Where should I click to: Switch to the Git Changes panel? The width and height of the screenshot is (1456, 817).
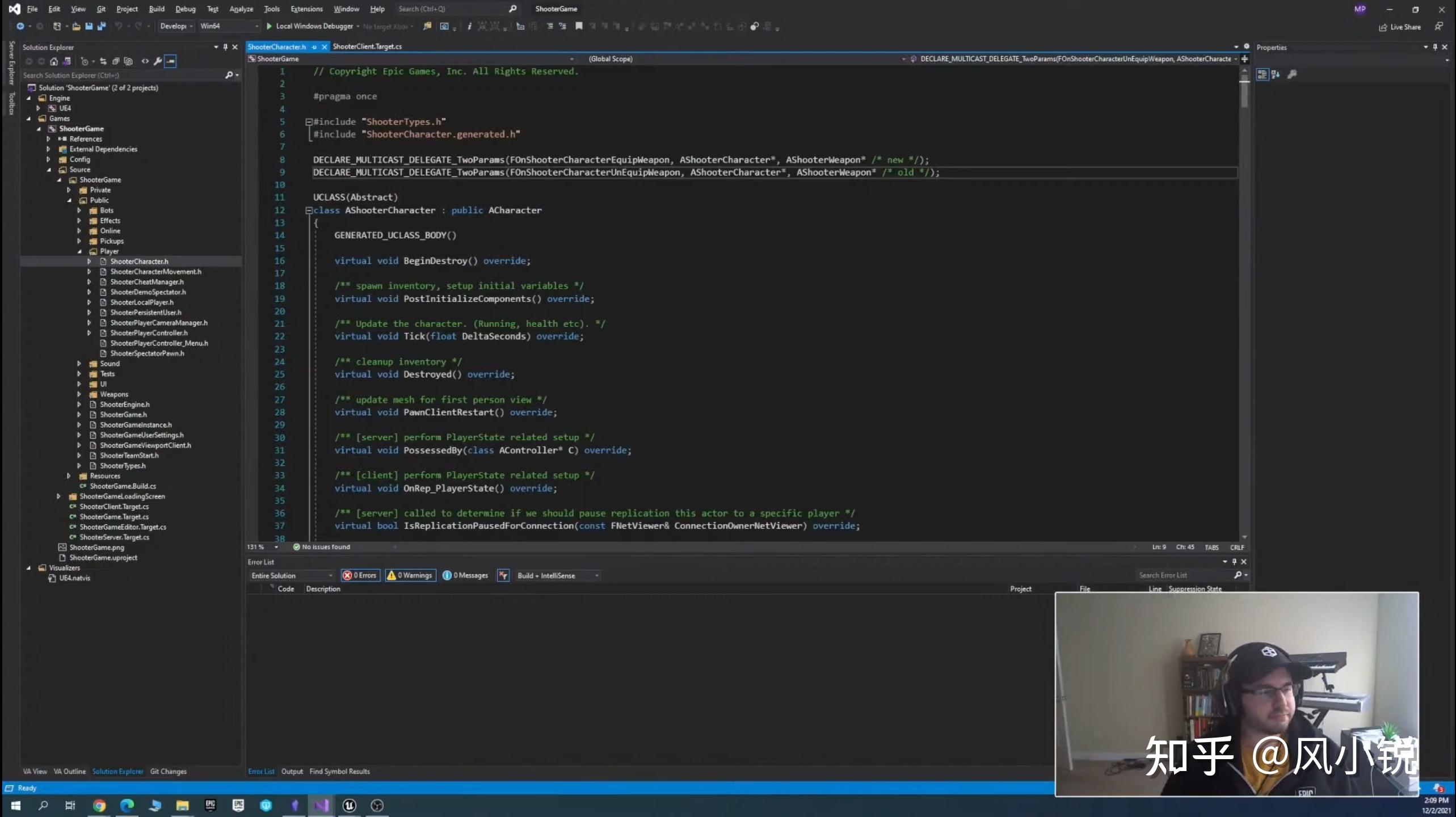click(168, 771)
